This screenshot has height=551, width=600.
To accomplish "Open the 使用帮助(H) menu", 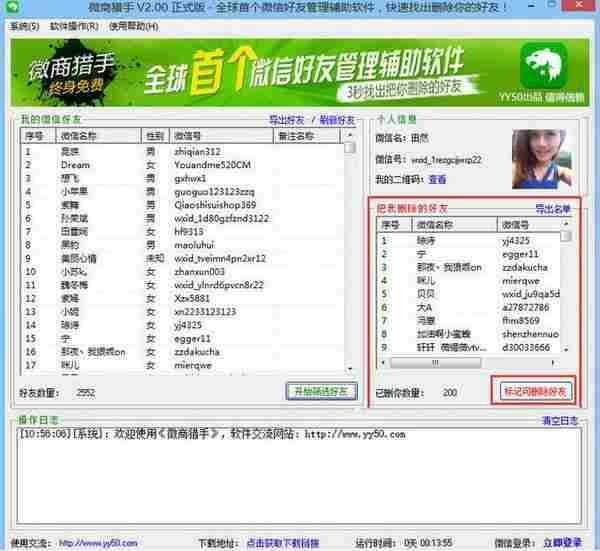I will pyautogui.click(x=126, y=25).
